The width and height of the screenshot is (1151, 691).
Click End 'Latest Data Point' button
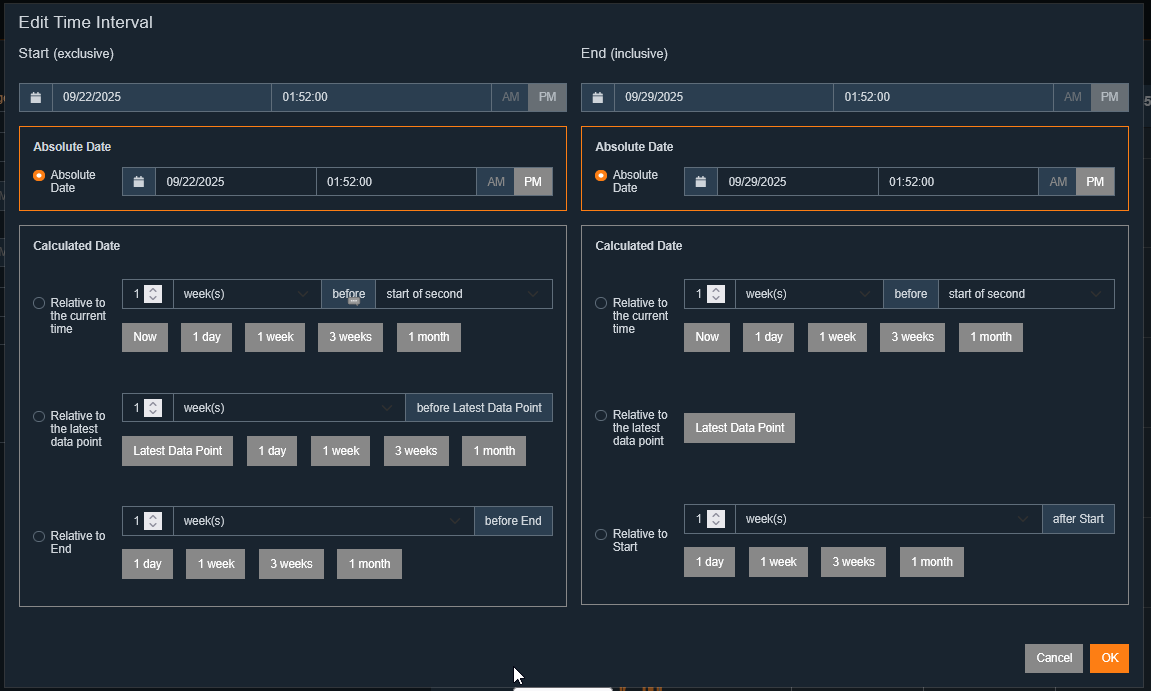tap(739, 428)
